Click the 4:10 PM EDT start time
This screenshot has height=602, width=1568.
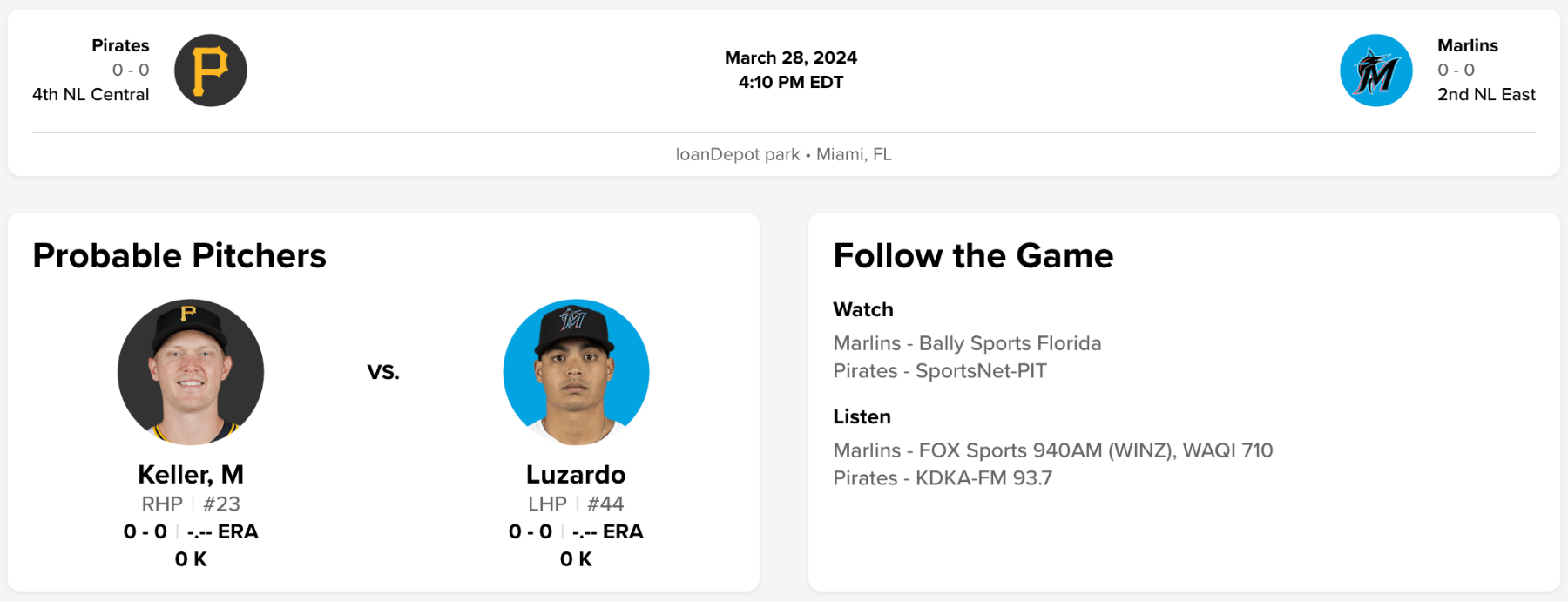790,82
